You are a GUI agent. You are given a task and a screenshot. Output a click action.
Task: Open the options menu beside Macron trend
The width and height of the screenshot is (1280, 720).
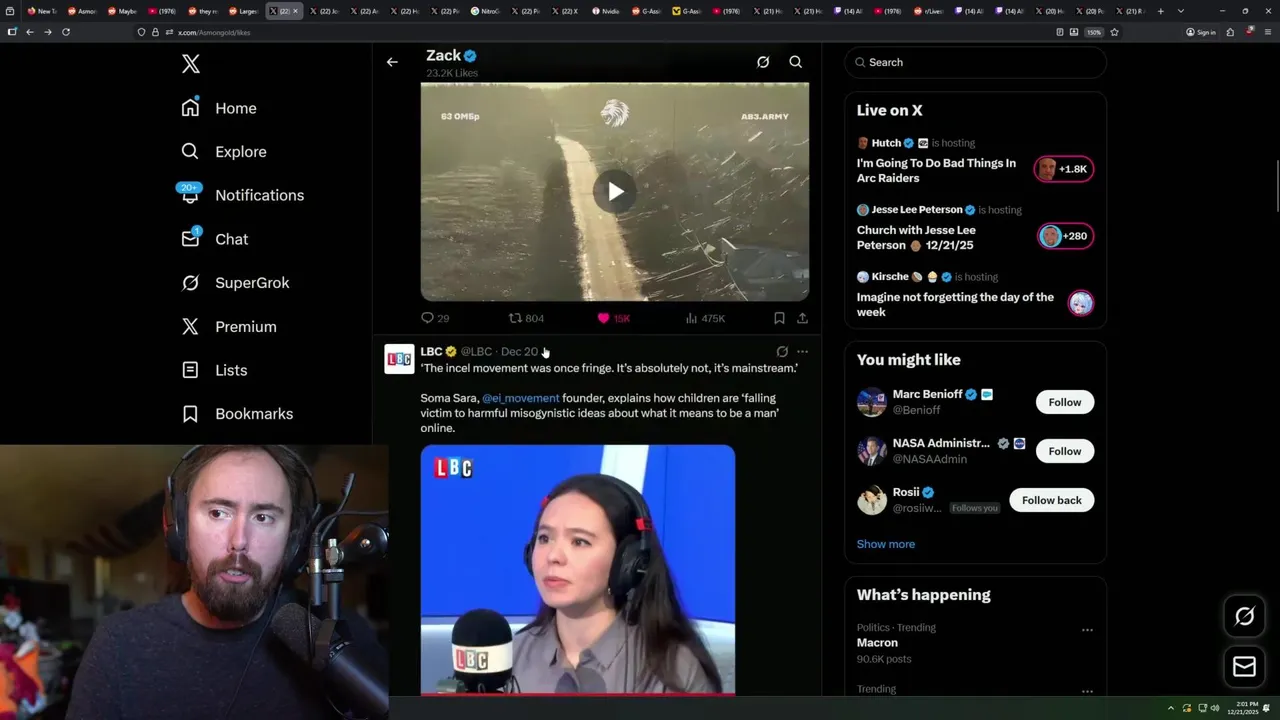point(1087,630)
